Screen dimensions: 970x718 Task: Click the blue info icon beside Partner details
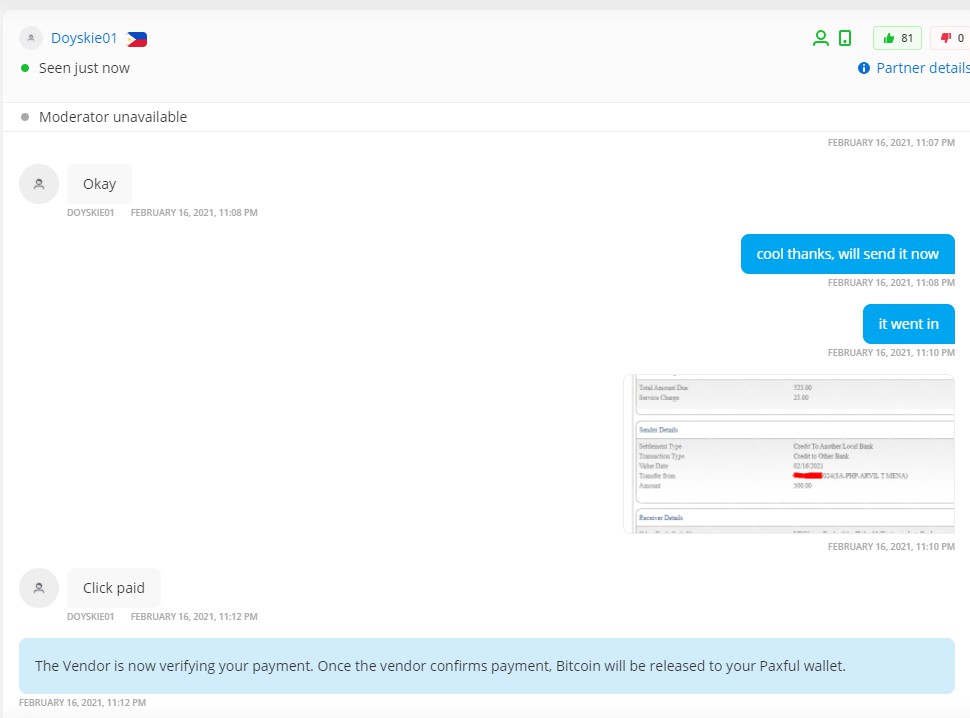point(864,68)
